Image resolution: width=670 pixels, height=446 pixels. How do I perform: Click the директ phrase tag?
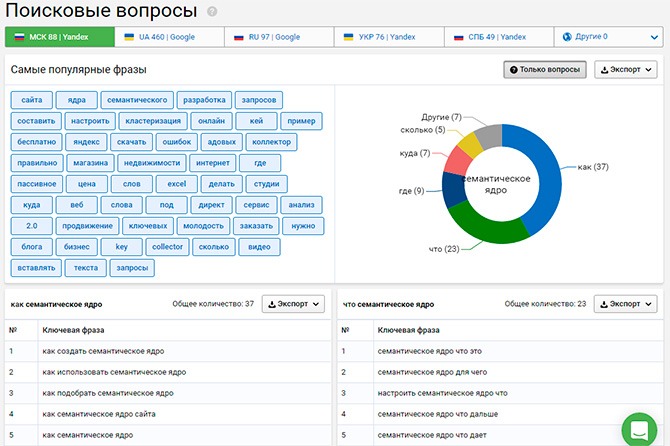(x=212, y=205)
